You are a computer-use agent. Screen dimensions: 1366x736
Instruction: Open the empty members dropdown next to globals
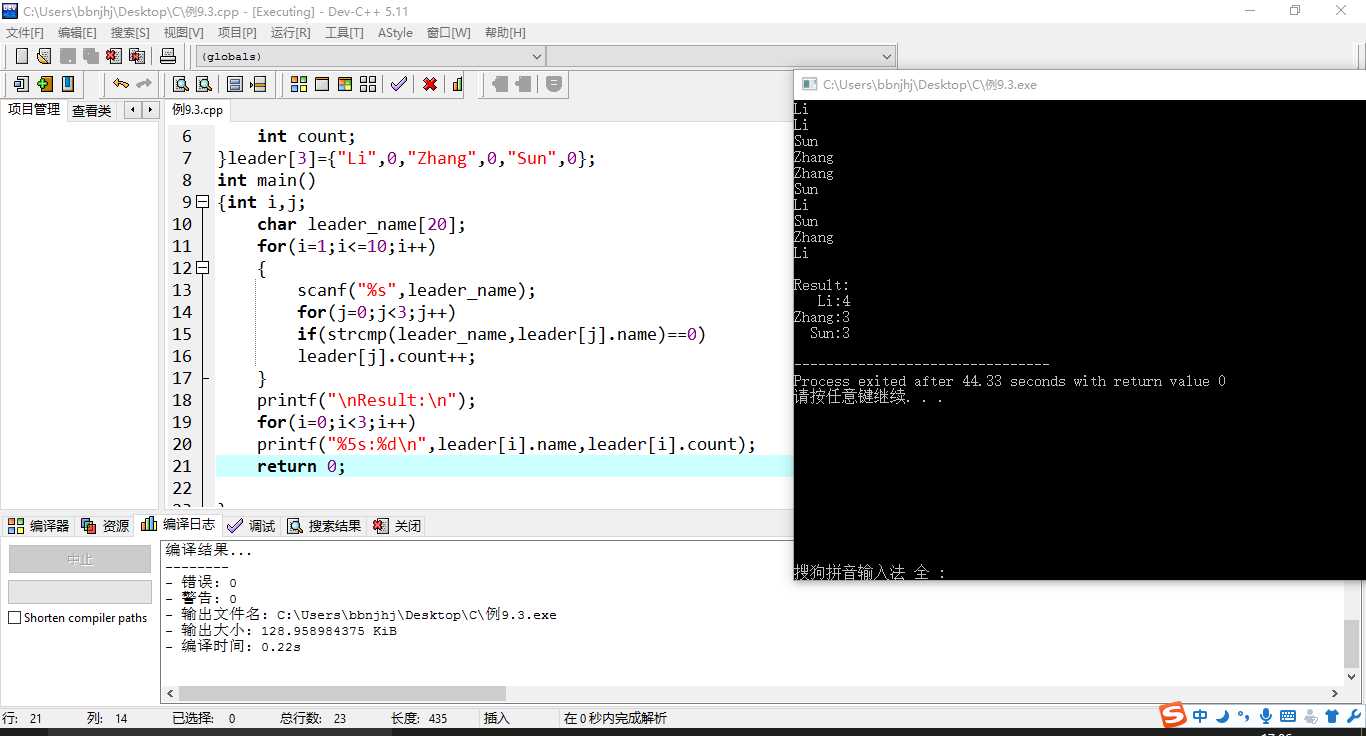721,56
